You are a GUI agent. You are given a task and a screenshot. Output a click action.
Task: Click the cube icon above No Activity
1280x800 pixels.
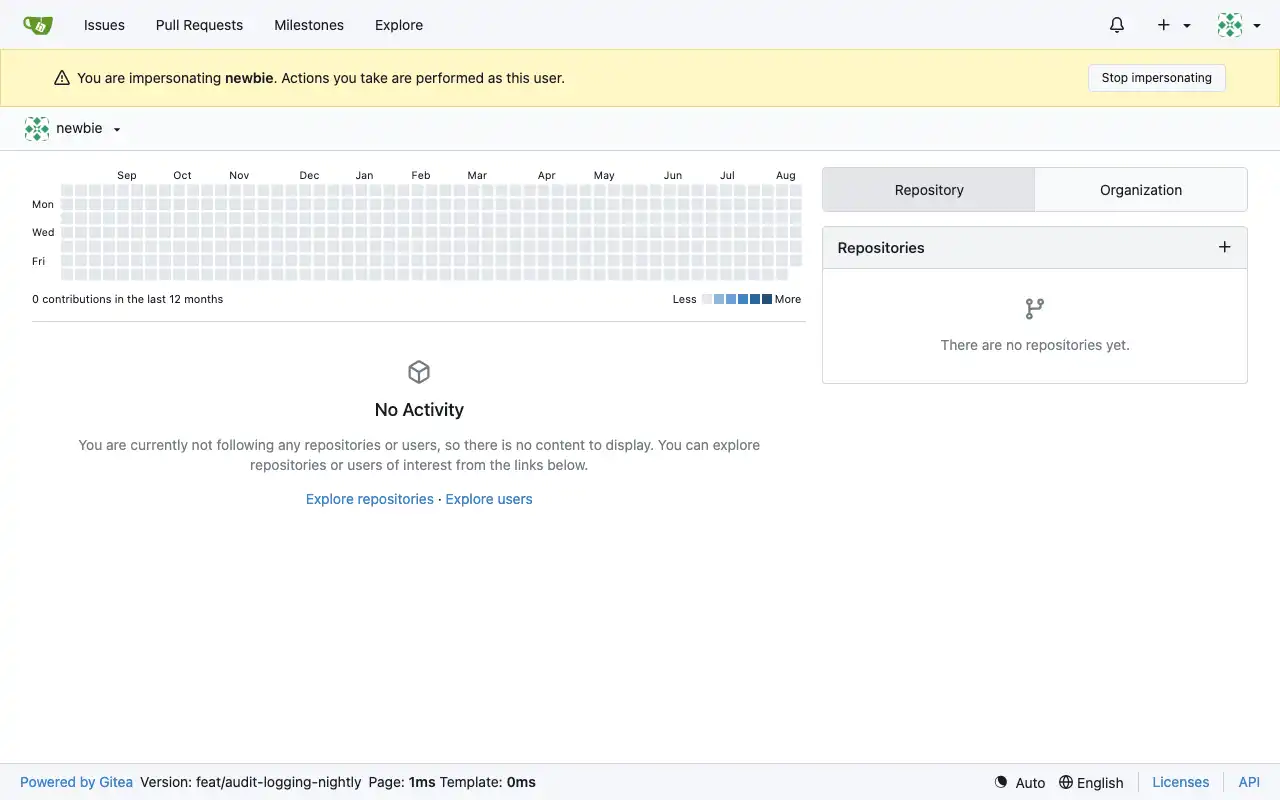[419, 372]
